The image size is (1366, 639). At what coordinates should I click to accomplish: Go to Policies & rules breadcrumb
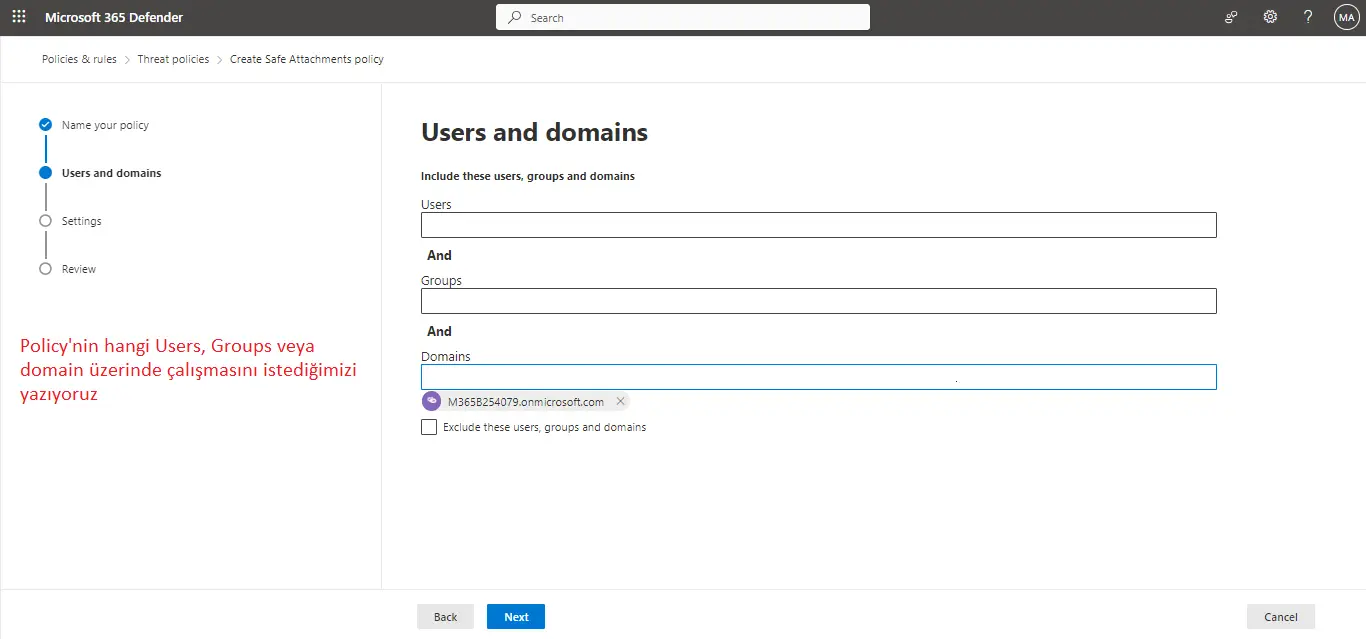[79, 59]
